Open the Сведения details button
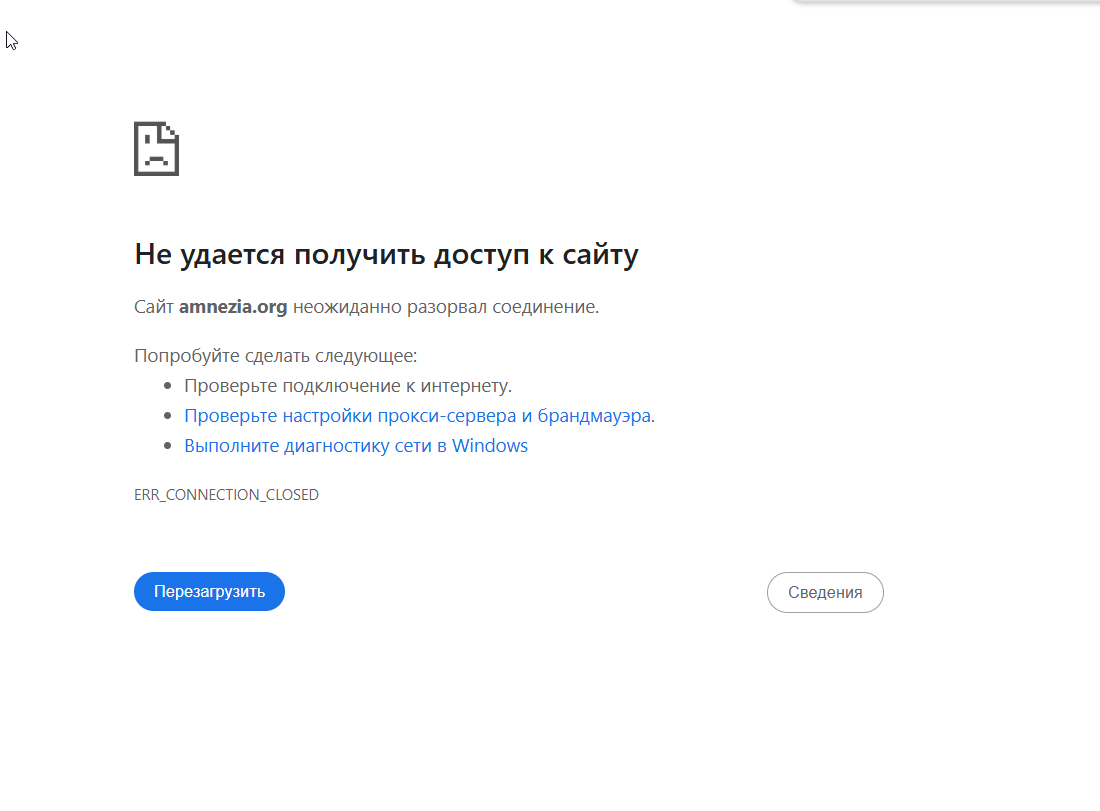Image resolution: width=1100 pixels, height=811 pixels. coord(825,592)
